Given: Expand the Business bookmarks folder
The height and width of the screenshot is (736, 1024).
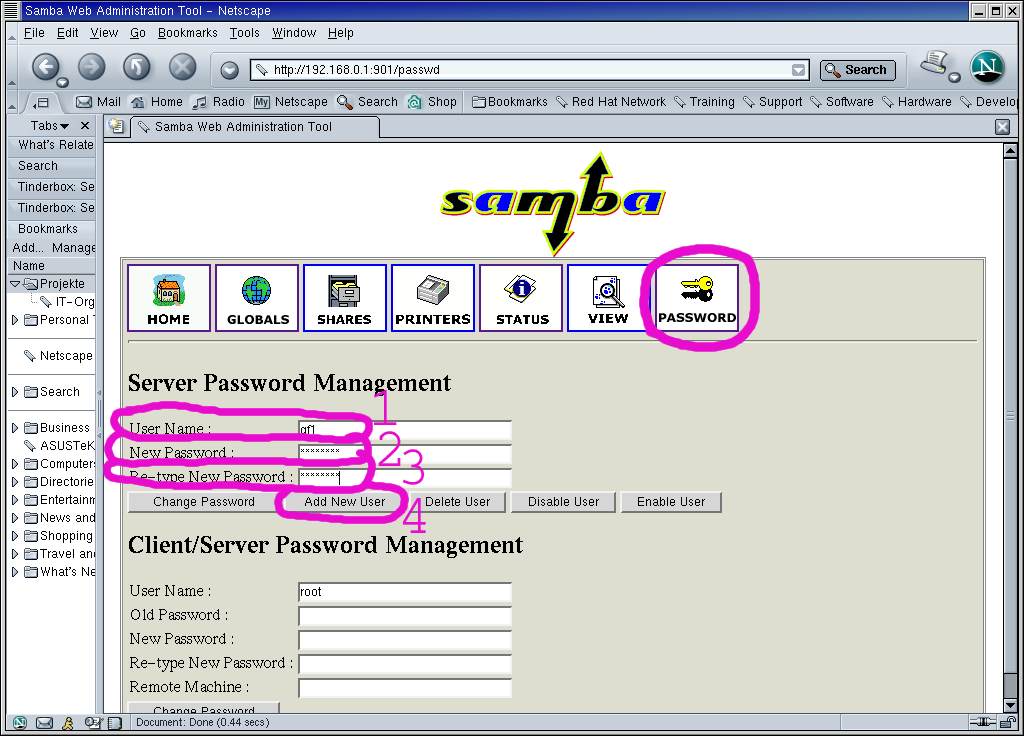Looking at the screenshot, I should point(15,428).
